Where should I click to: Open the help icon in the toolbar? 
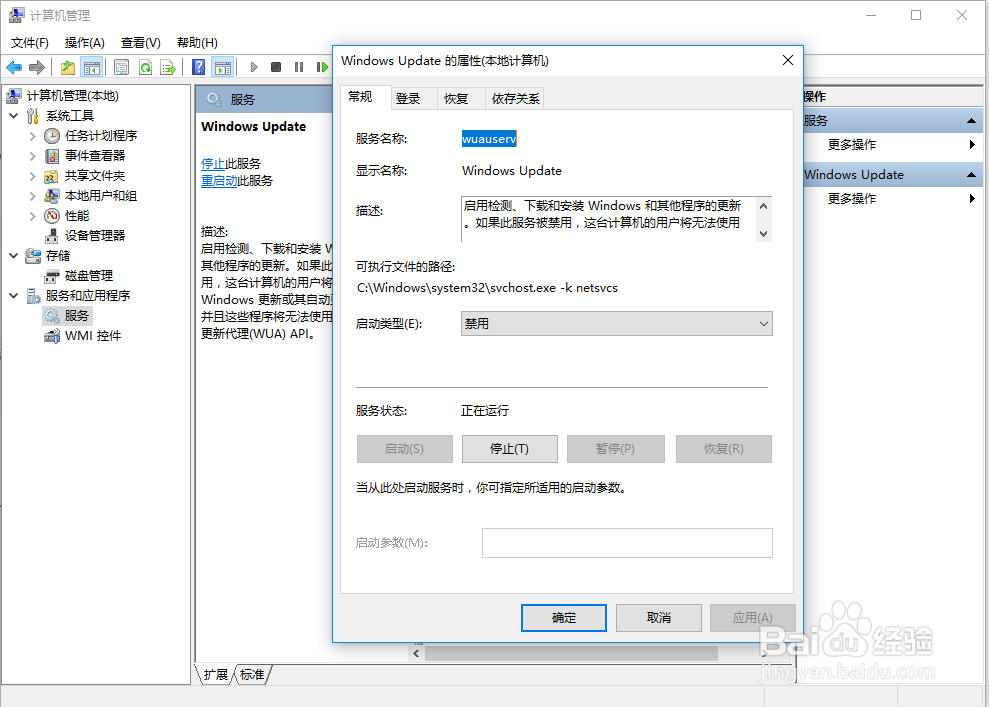coord(198,67)
